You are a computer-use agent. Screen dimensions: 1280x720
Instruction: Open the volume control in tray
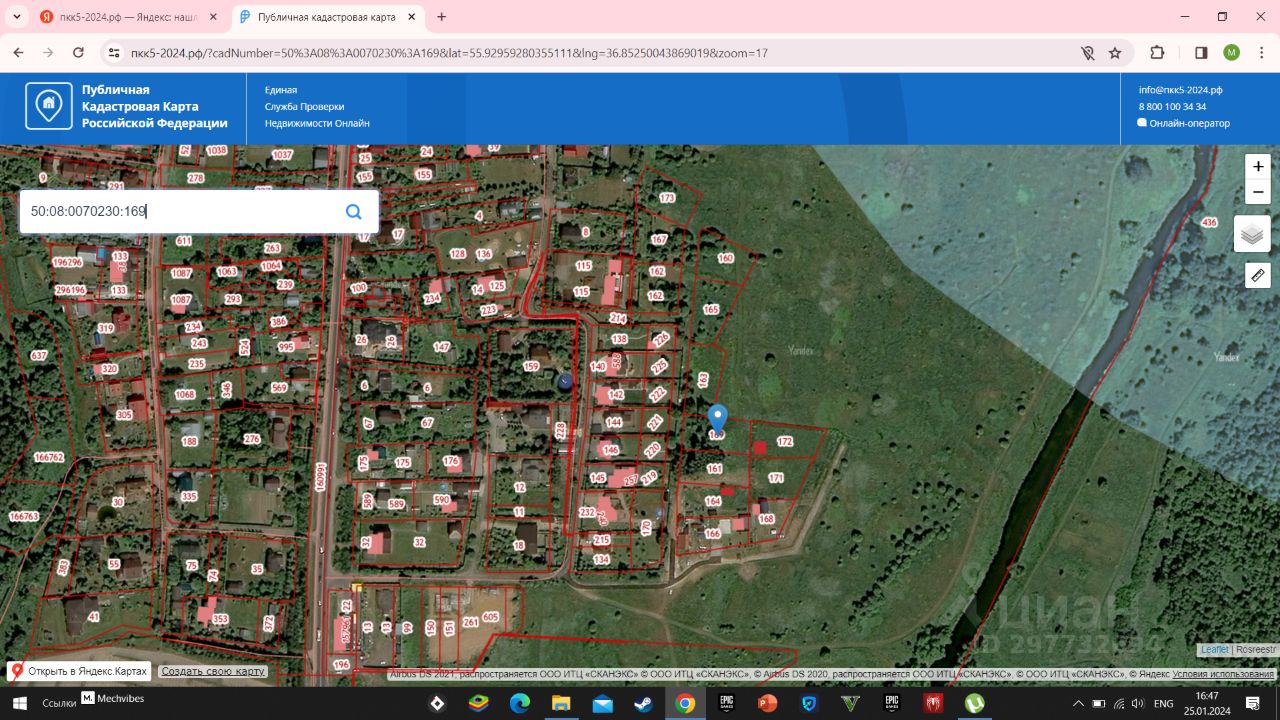(x=1137, y=703)
